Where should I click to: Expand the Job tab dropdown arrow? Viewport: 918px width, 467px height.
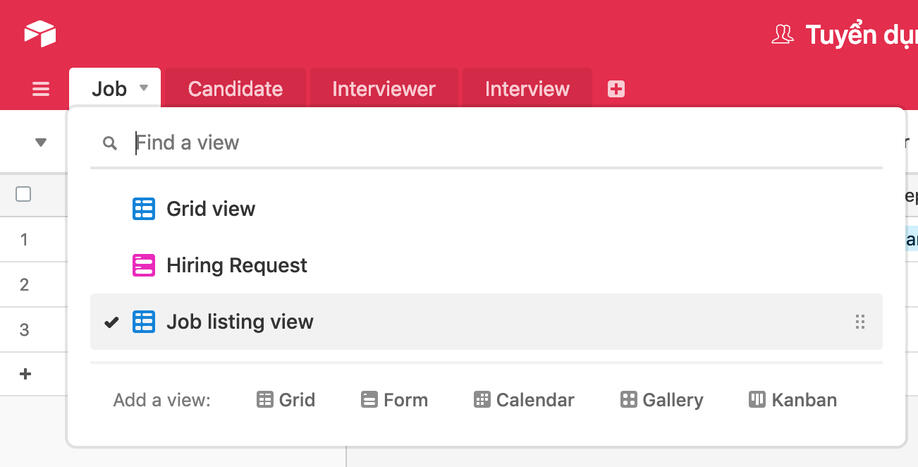click(x=144, y=88)
